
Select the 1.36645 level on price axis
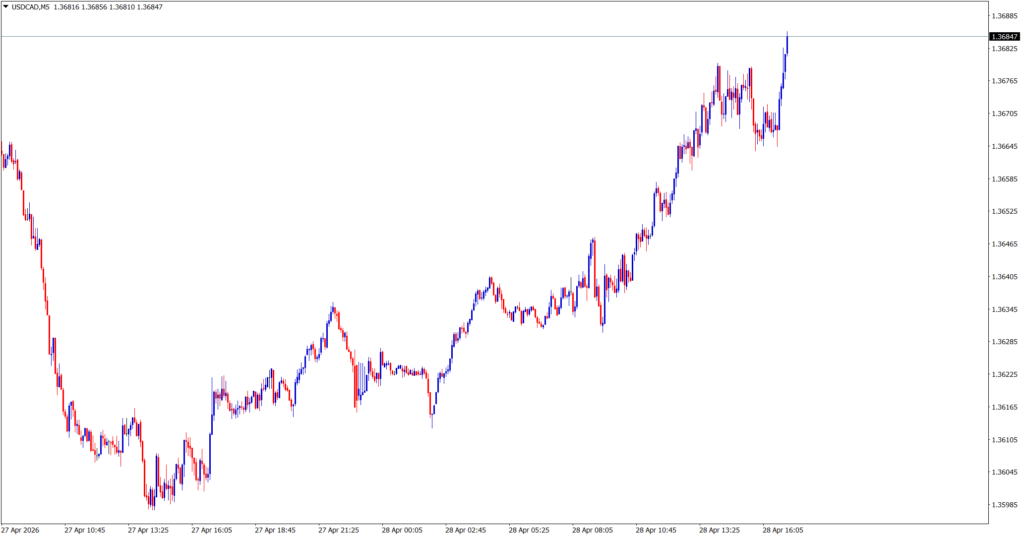coord(1004,146)
